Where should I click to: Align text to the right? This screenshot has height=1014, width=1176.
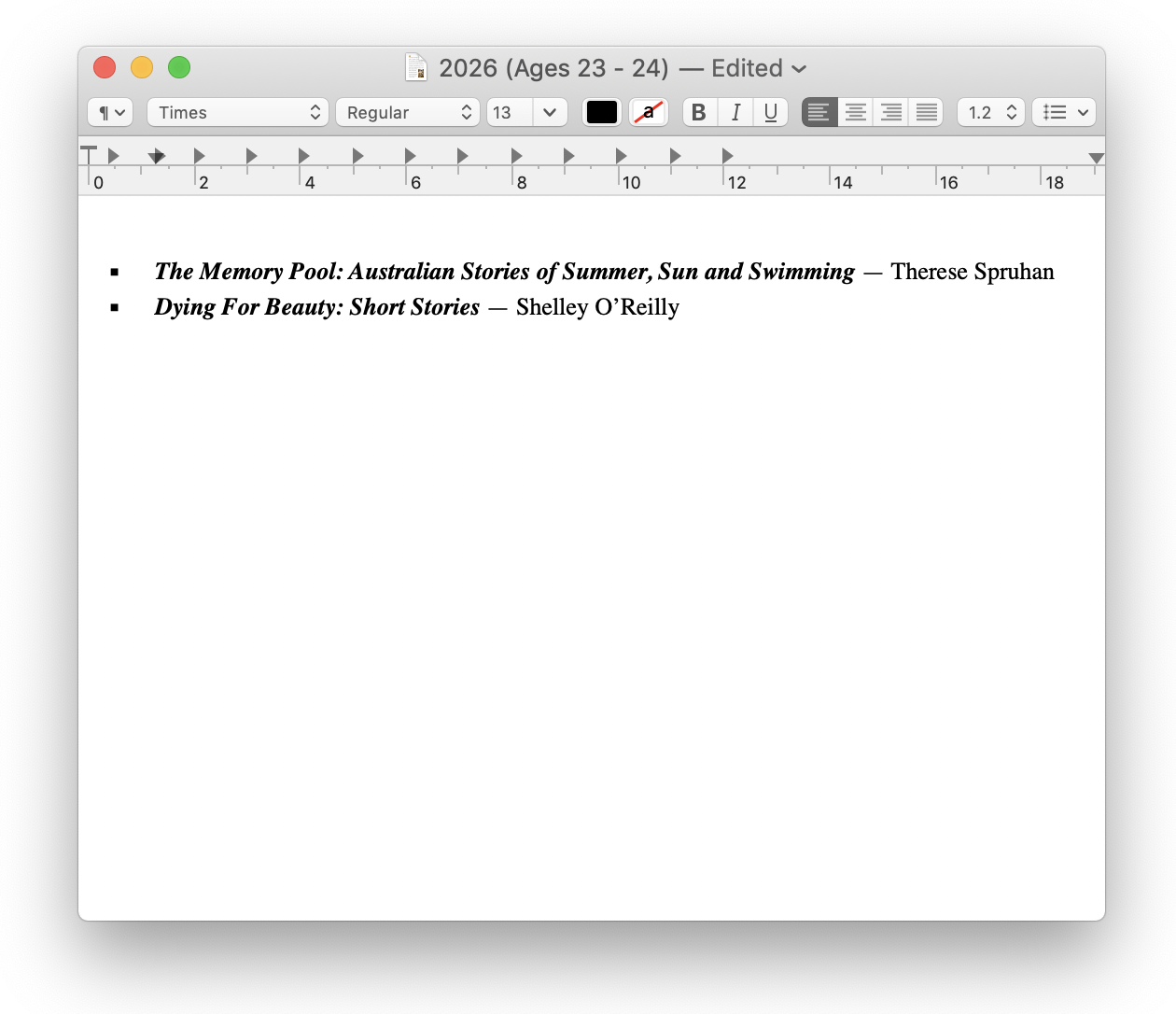(890, 112)
